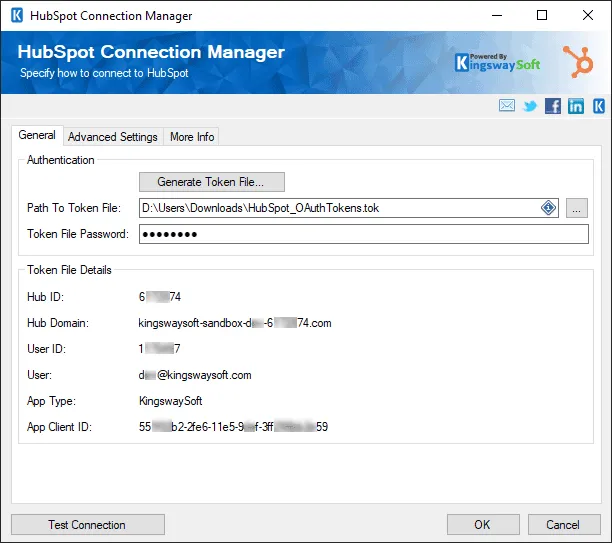Close the HubSpot Connection Manager window
The image size is (612, 543).
pyautogui.click(x=587, y=16)
